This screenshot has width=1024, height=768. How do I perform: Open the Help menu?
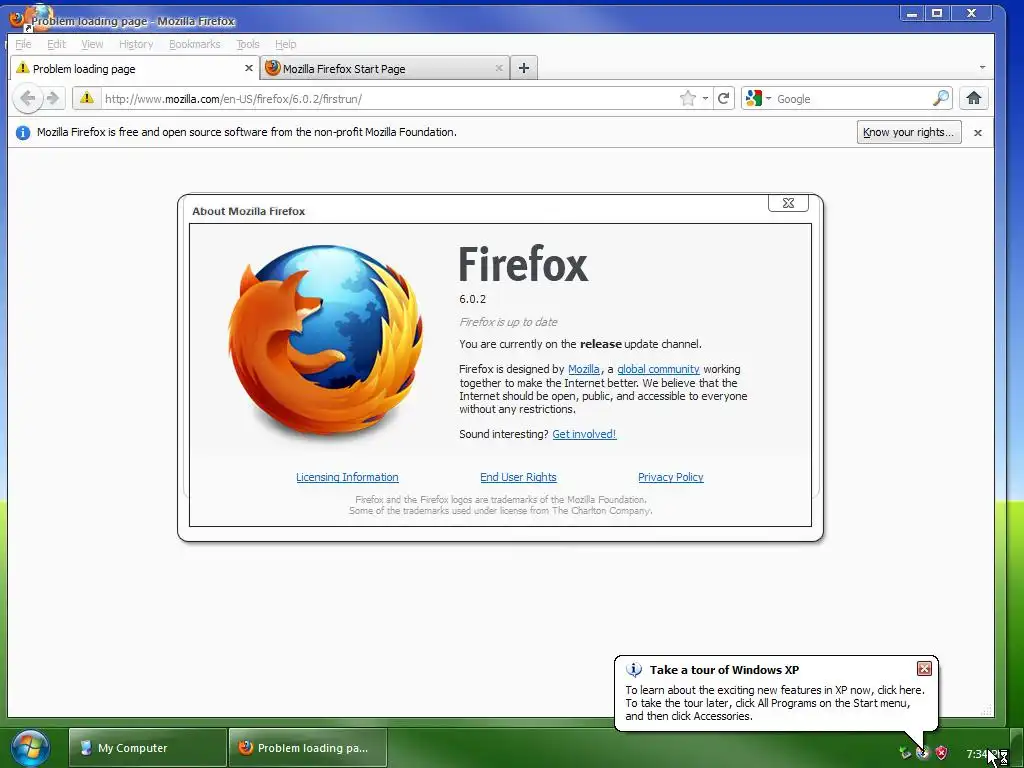click(x=285, y=44)
